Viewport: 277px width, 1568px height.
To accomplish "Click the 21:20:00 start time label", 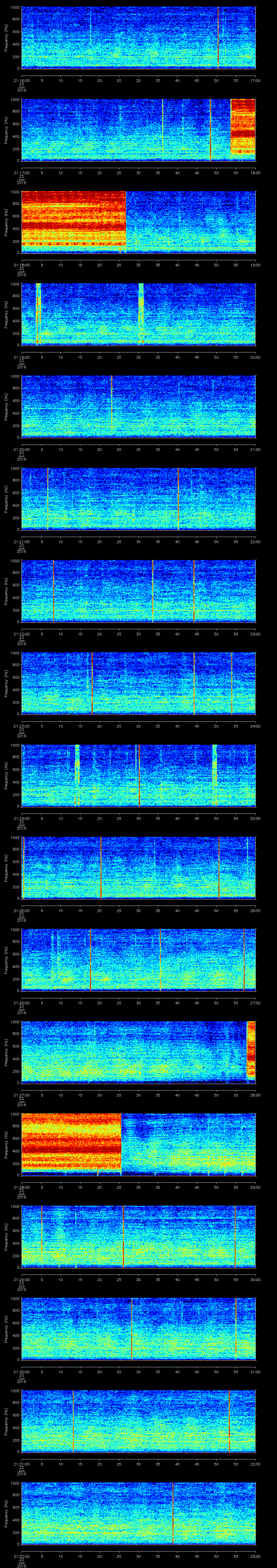I will 21,449.
